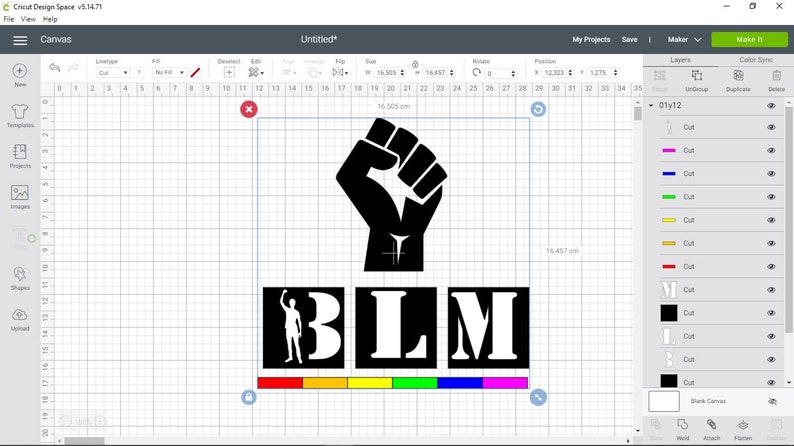Hide the red Cut layer
The height and width of the screenshot is (446, 794).
click(771, 267)
